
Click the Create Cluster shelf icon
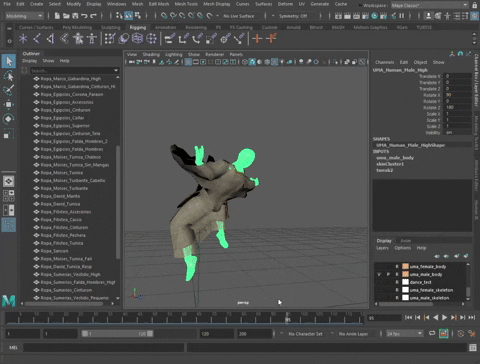tap(151, 39)
